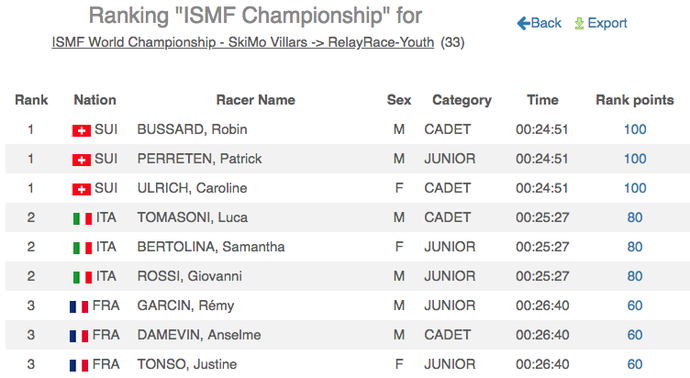Image resolution: width=690 pixels, height=378 pixels.
Task: Click the green Export download icon
Action: 579,23
